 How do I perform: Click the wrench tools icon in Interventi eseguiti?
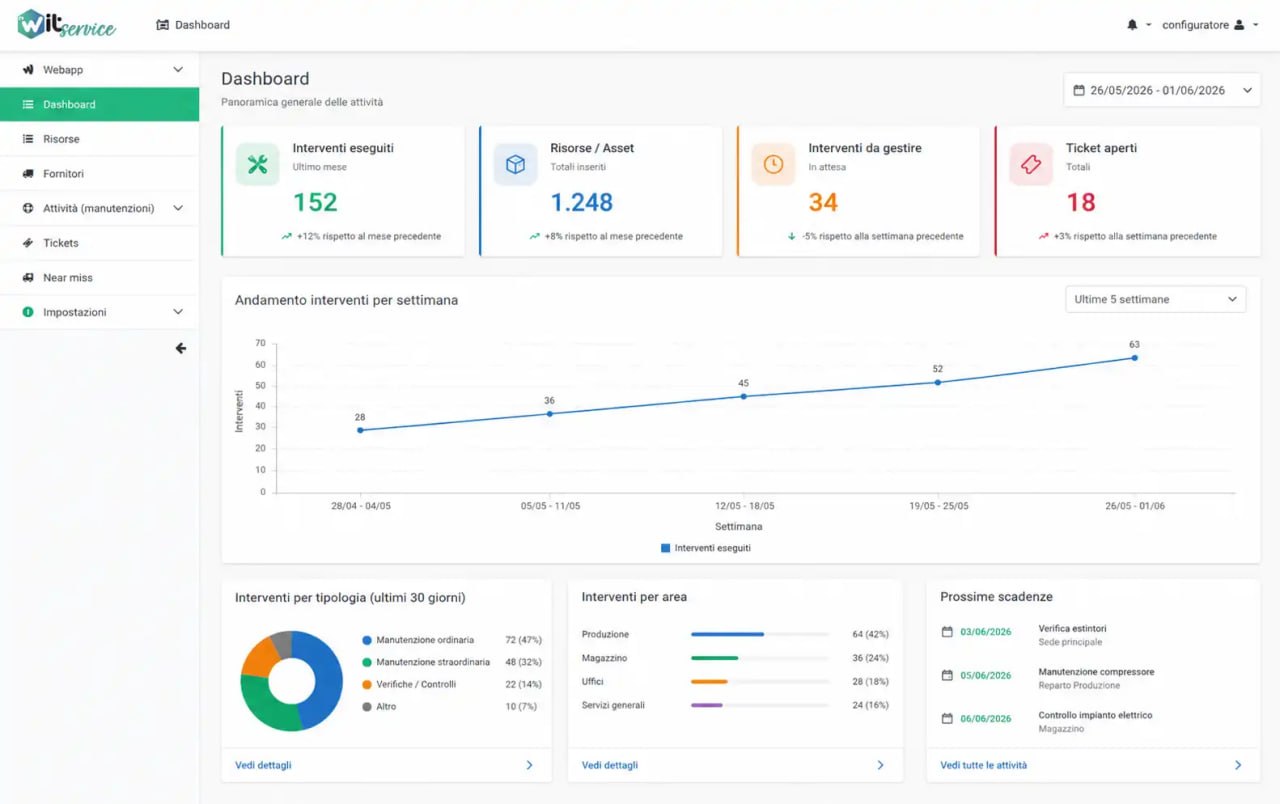coord(257,165)
